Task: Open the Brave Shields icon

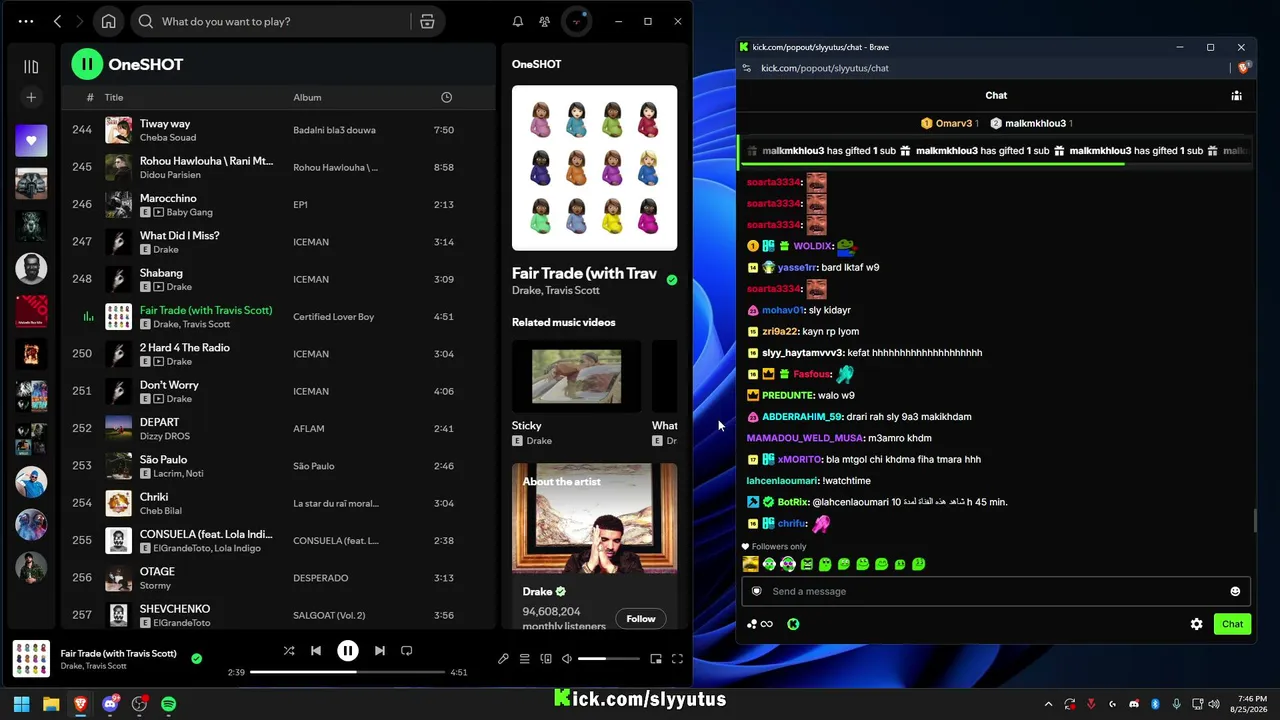Action: click(1243, 68)
